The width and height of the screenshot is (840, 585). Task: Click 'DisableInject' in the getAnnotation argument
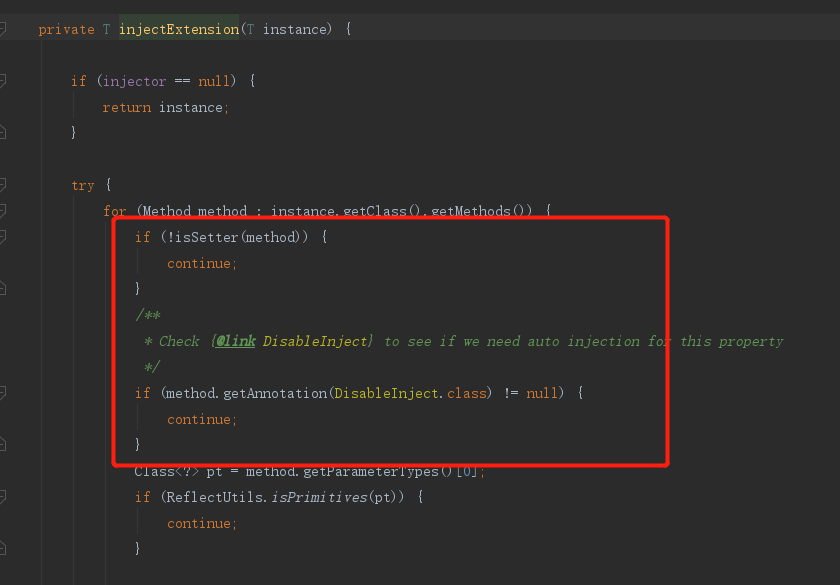(386, 393)
